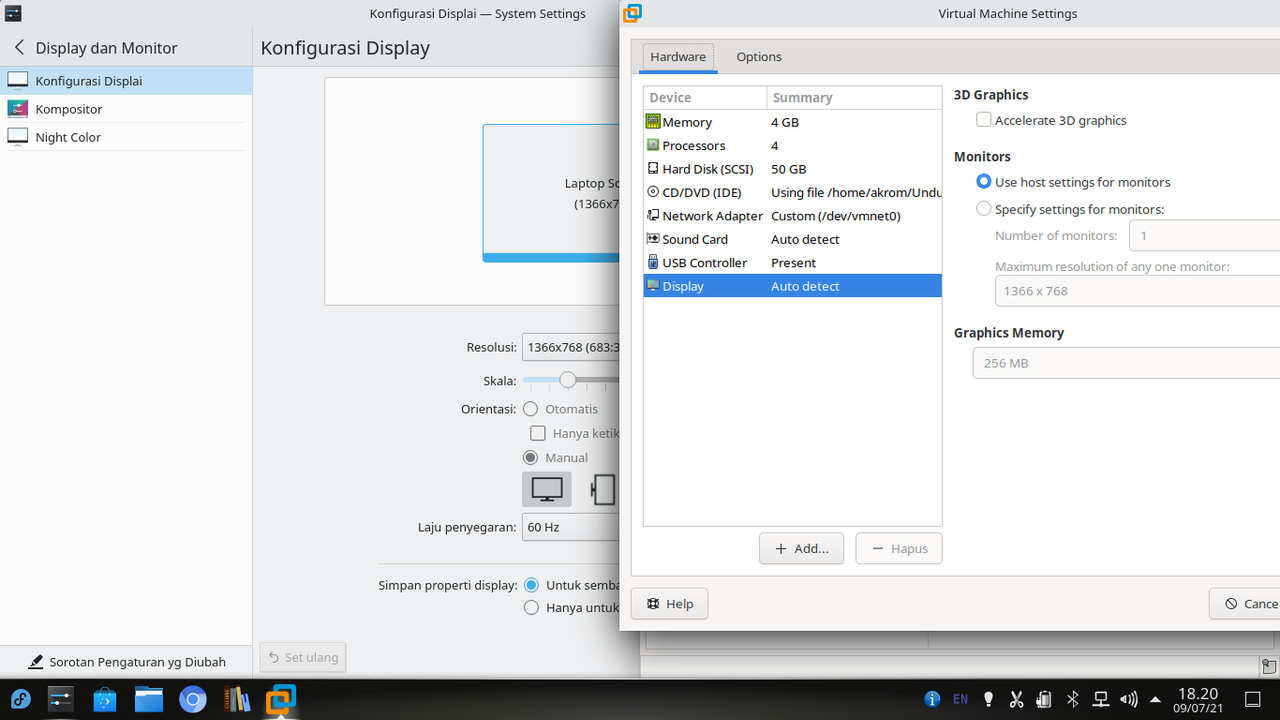Click the Bluetooth tray icon
The width and height of the screenshot is (1280, 720).
(x=1072, y=699)
